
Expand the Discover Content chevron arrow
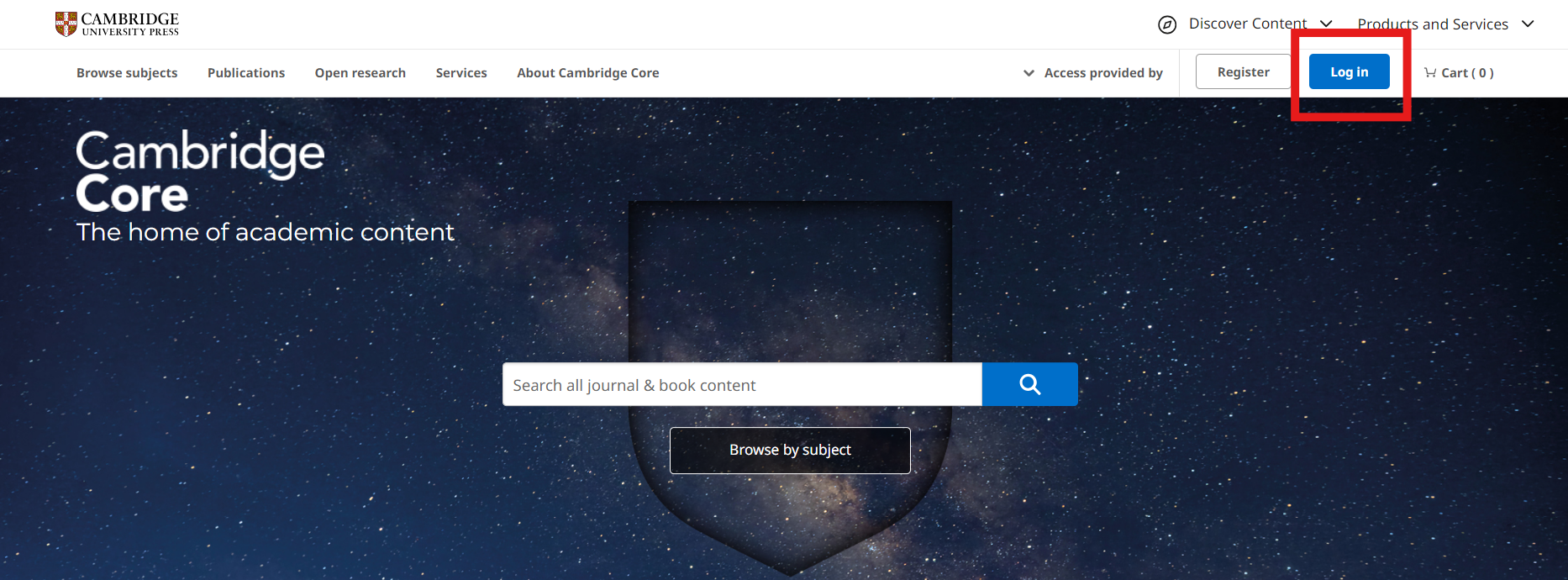click(1326, 24)
